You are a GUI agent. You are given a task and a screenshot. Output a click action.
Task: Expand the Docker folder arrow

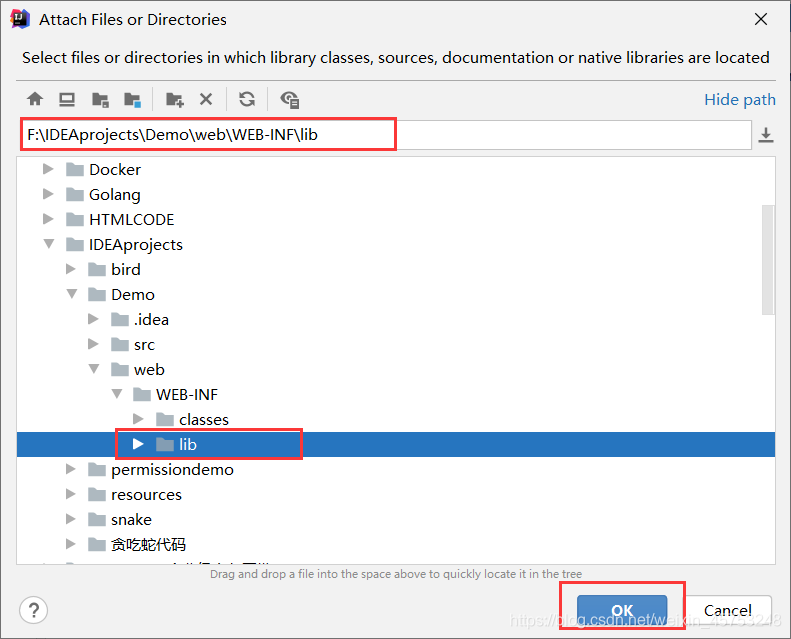[48, 169]
